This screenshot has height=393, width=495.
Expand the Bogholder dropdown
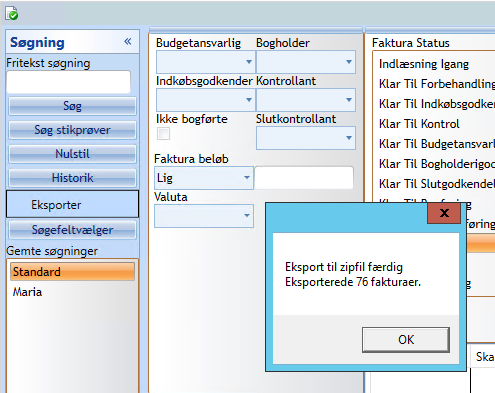click(305, 62)
